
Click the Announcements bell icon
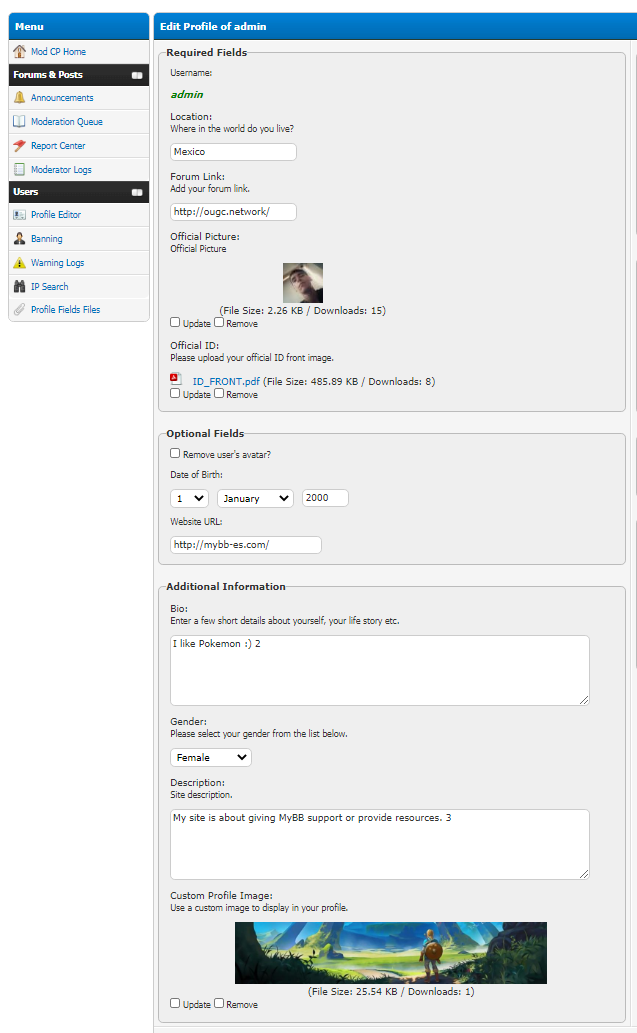(x=20, y=98)
